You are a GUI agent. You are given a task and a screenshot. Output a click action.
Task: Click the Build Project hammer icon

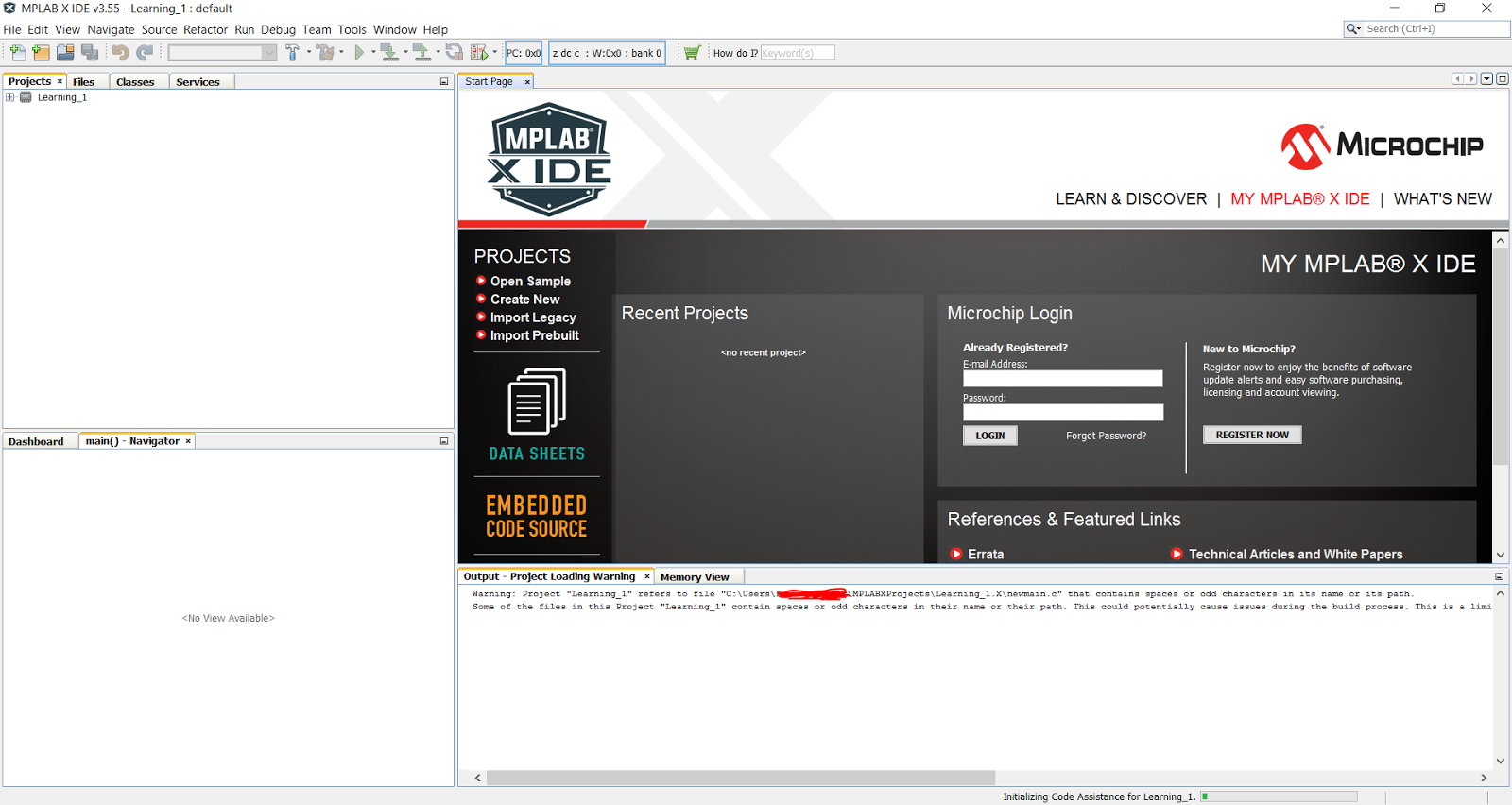tap(293, 53)
